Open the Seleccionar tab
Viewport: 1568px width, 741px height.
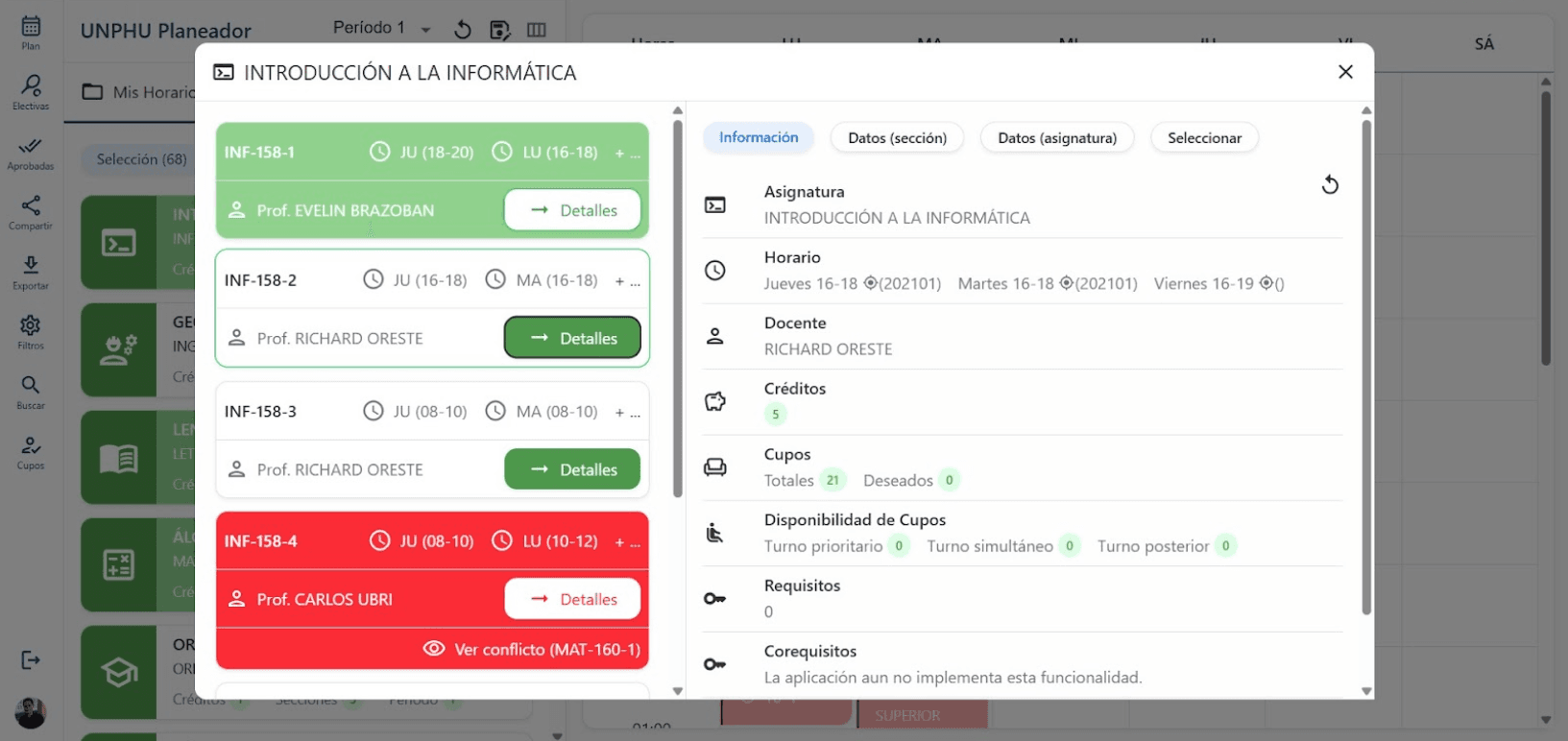click(x=1204, y=137)
